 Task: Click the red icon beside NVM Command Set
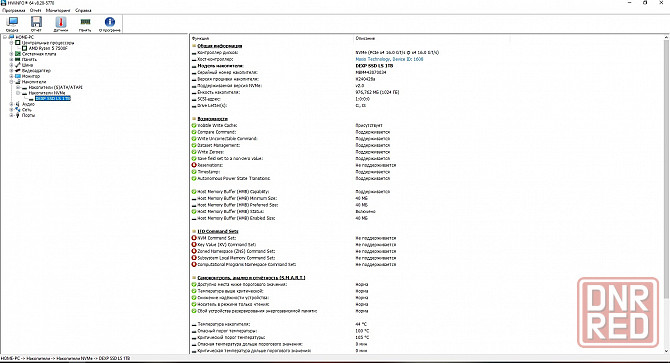tap(194, 238)
